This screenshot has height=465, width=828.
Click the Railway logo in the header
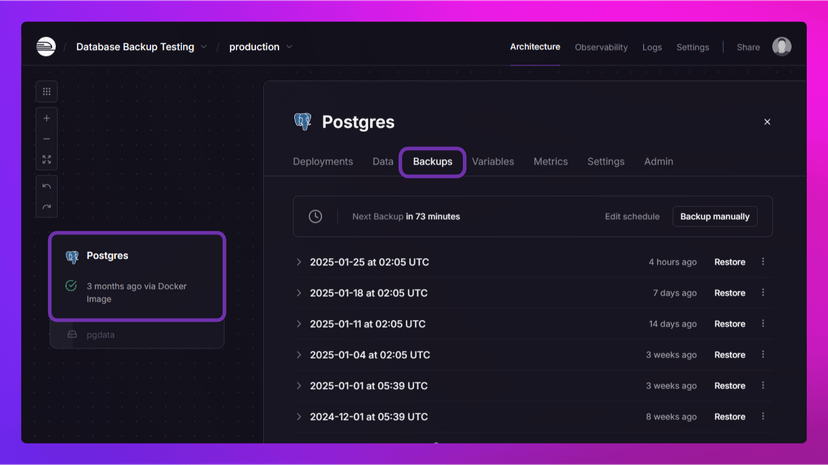click(x=46, y=47)
